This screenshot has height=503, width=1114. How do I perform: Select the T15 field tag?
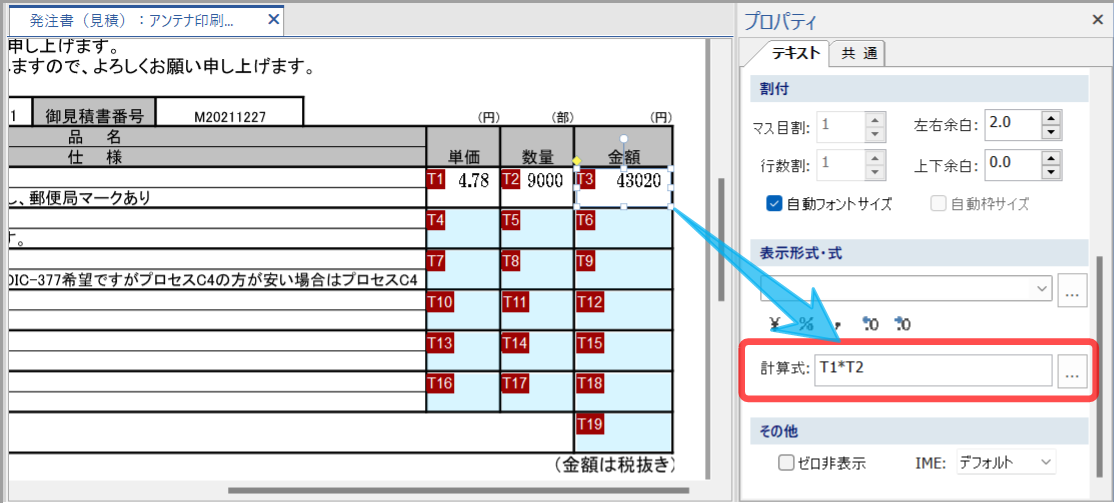pyautogui.click(x=590, y=343)
